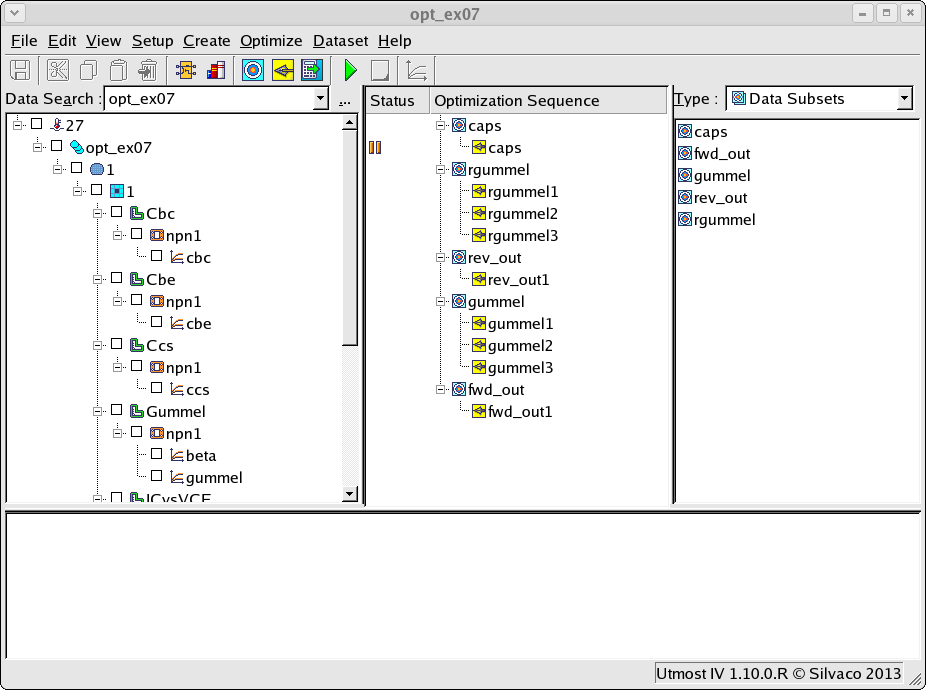Open the Create menu
Image resolution: width=926 pixels, height=690 pixels.
click(x=207, y=41)
